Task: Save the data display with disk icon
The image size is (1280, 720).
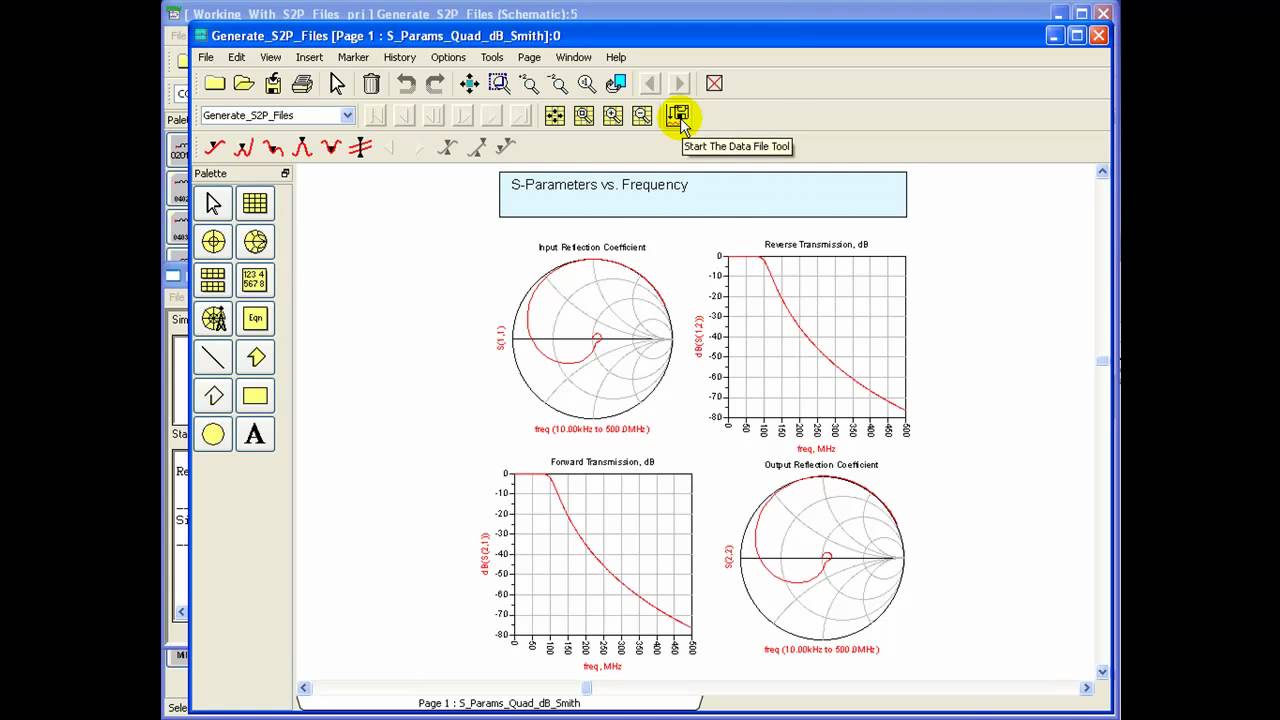Action: 273,84
